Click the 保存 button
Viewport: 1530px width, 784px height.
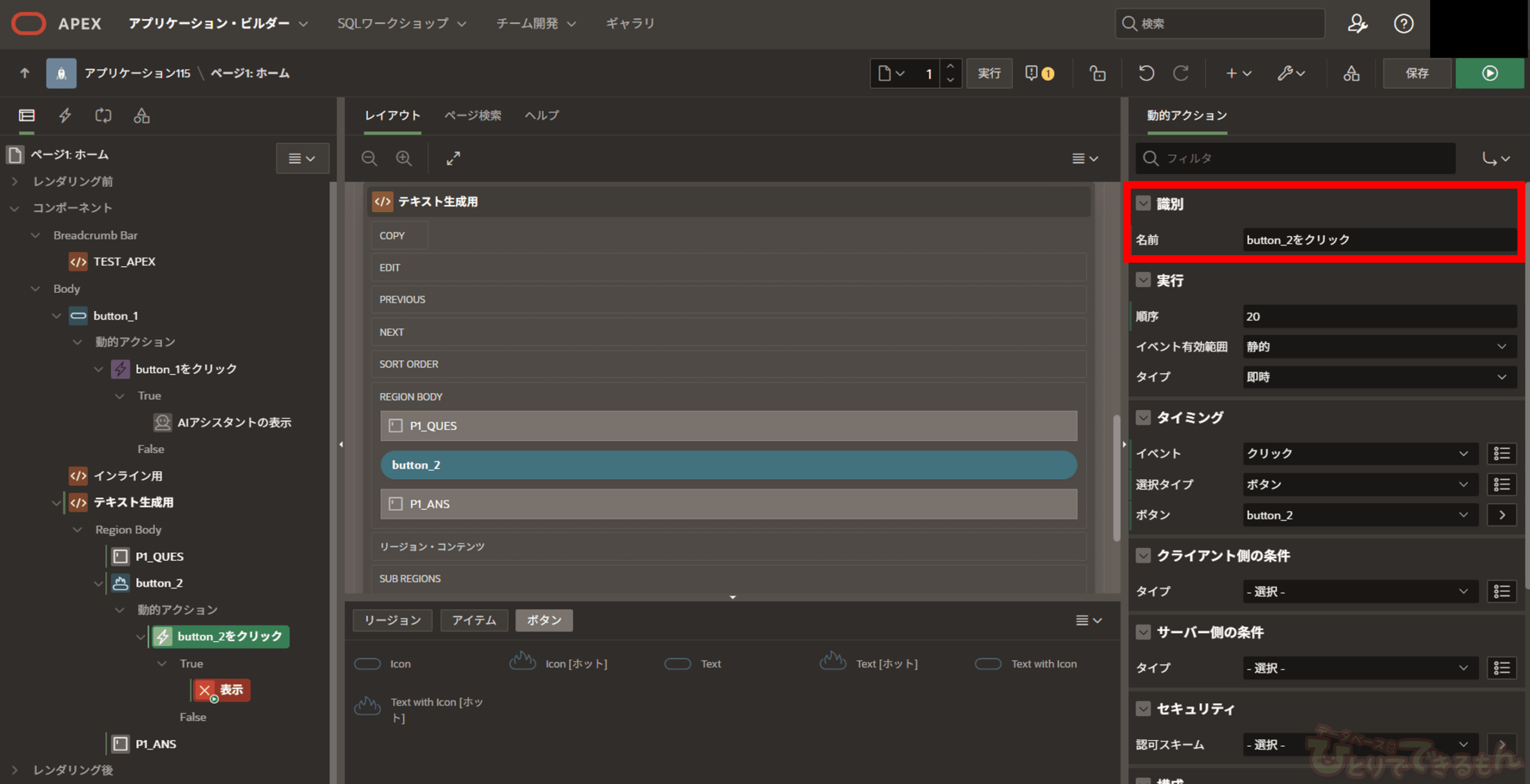click(1416, 73)
